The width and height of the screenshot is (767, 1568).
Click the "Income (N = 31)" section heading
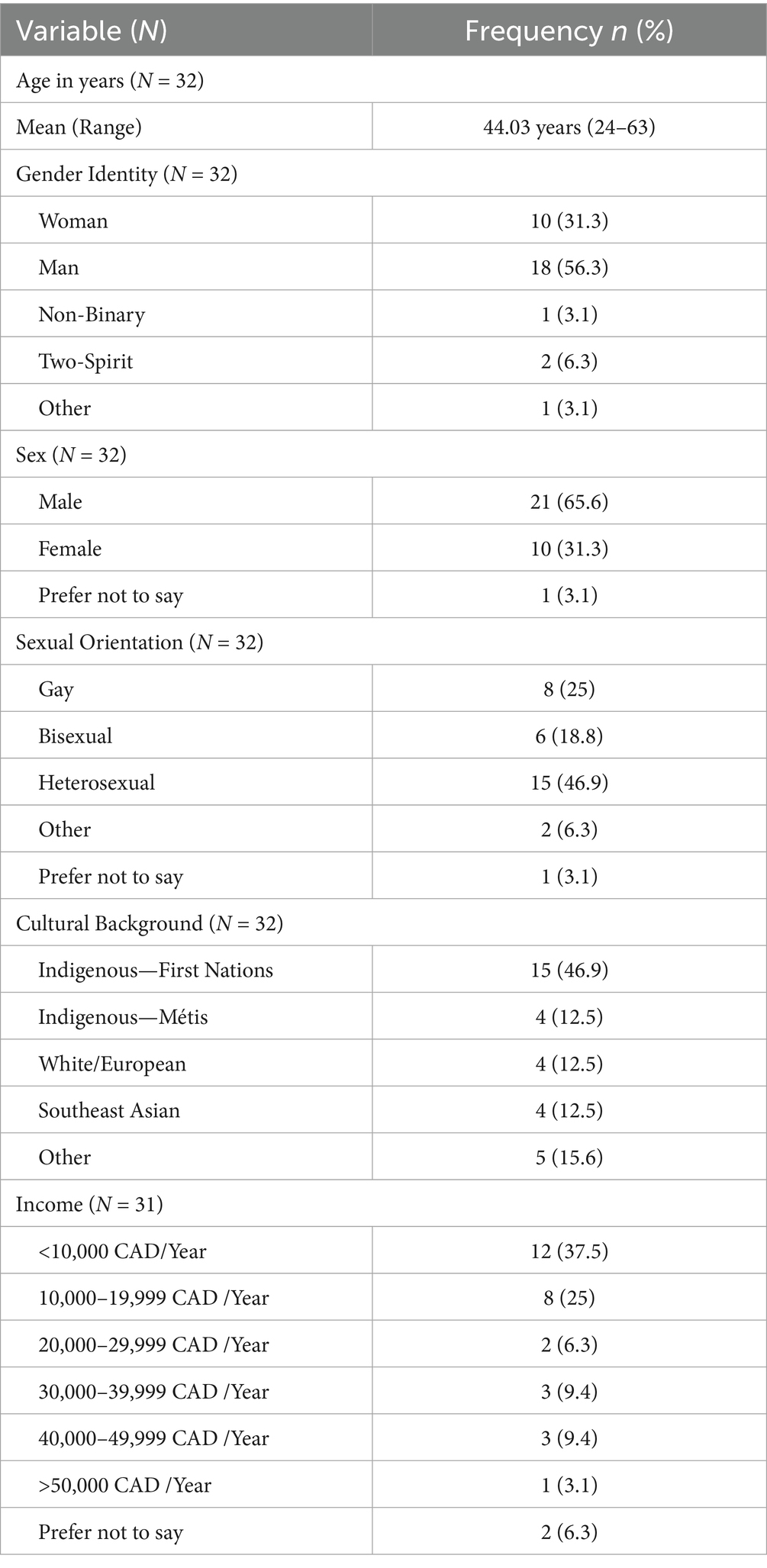(89, 1204)
